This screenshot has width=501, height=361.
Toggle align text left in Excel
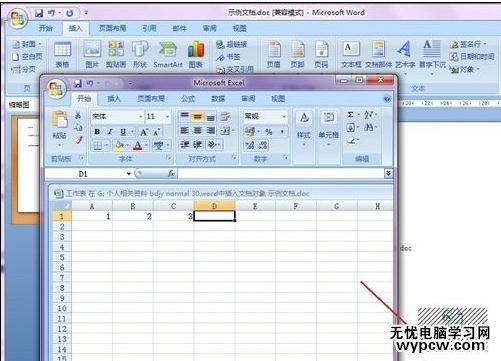point(184,131)
